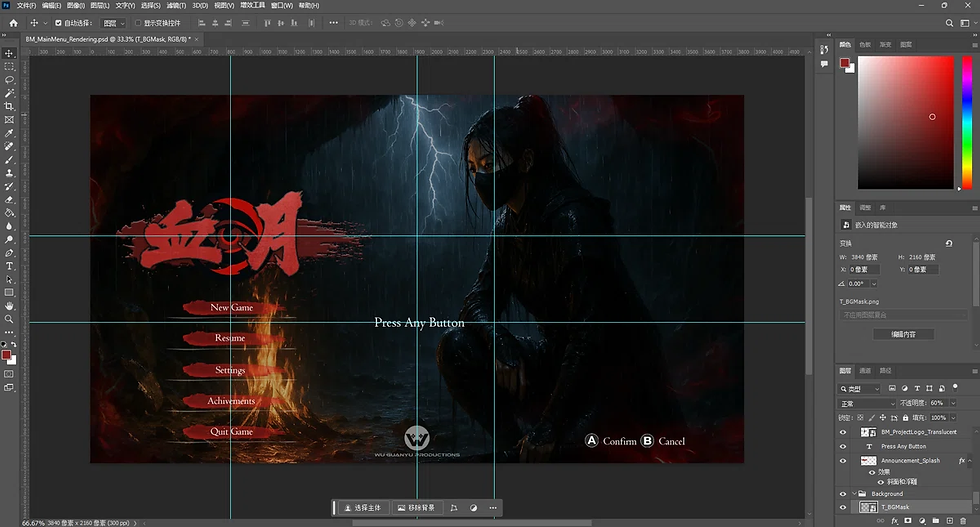Create a new layer plus icon
980x527 pixels.
click(949, 520)
